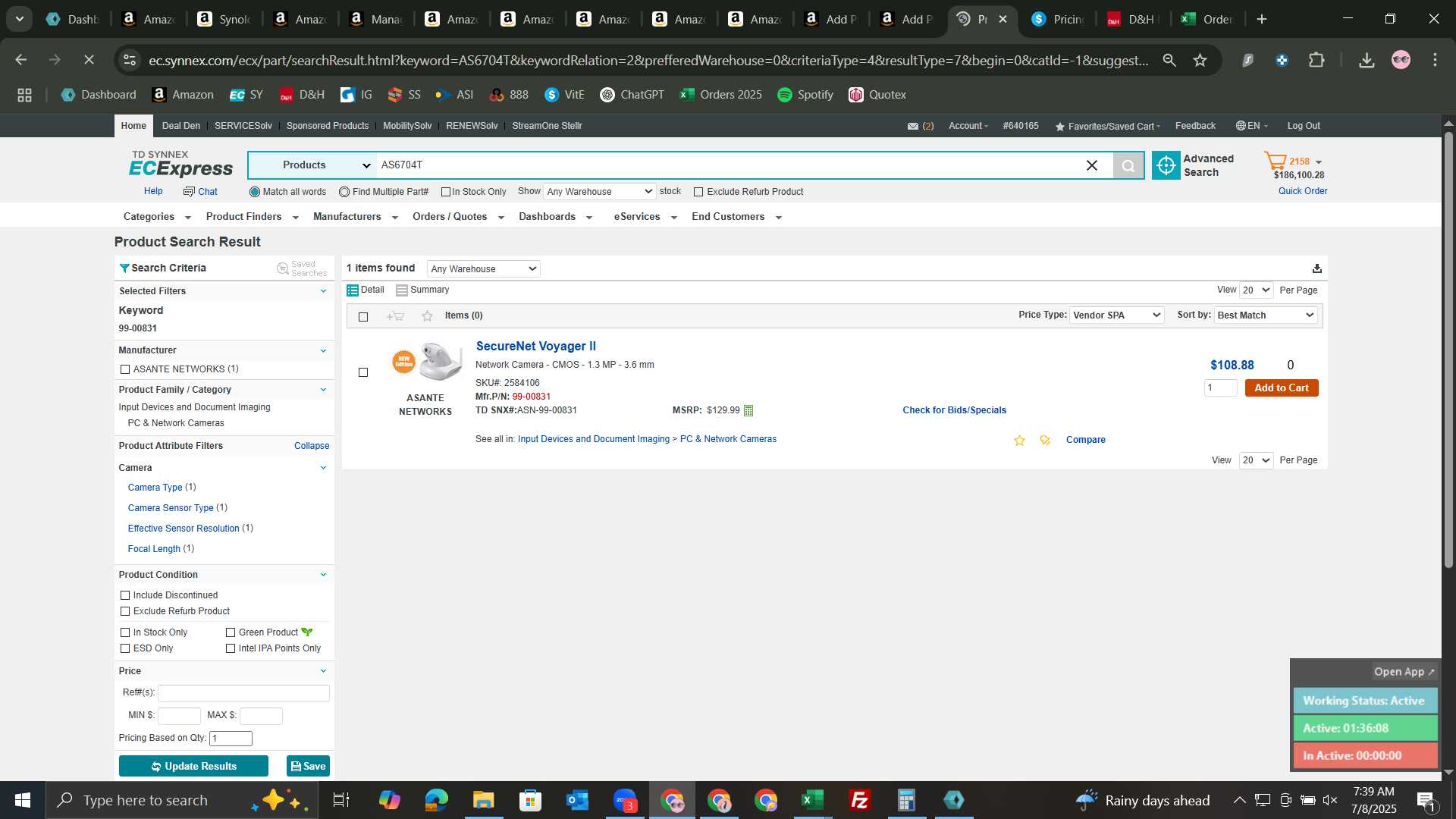Open Dashboards menu
Screen dimensions: 1456x819
point(555,217)
